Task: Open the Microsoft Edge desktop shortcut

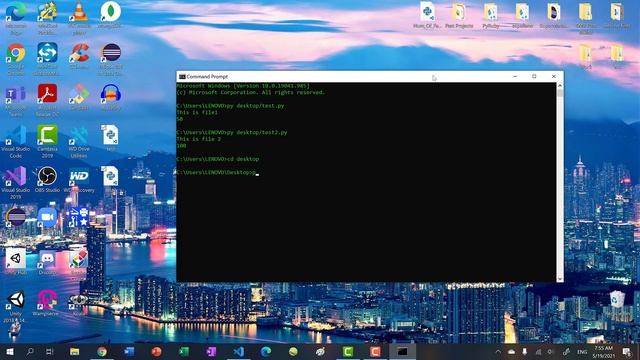Action: [16, 17]
